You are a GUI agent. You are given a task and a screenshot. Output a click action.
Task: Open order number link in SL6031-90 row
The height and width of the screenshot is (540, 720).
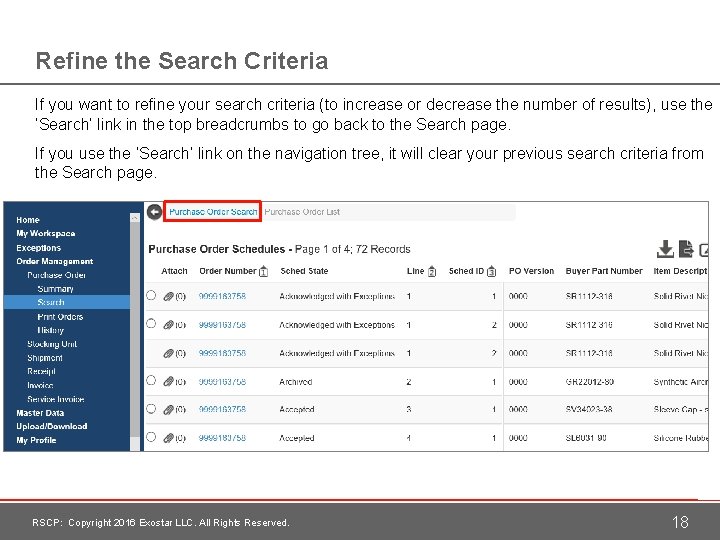click(222, 438)
